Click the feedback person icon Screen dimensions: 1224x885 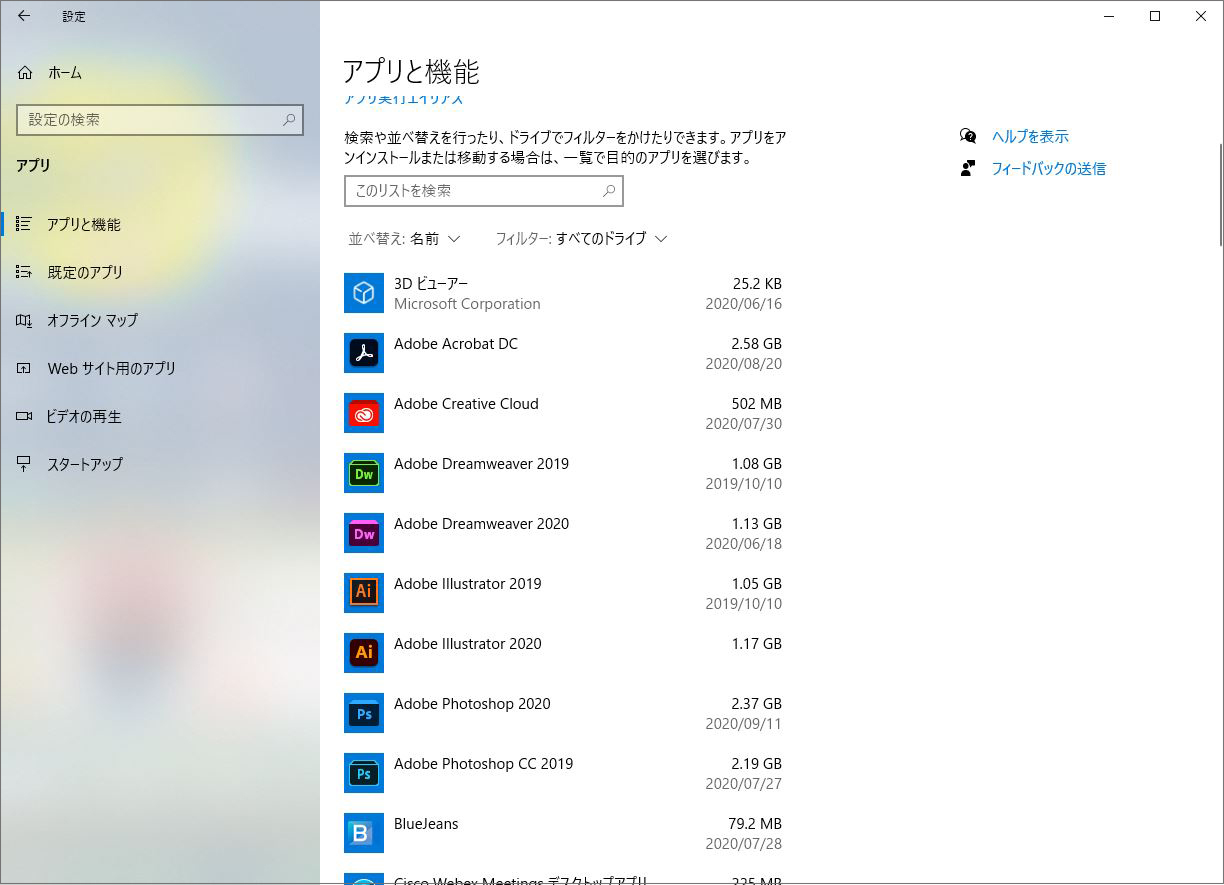coord(967,168)
